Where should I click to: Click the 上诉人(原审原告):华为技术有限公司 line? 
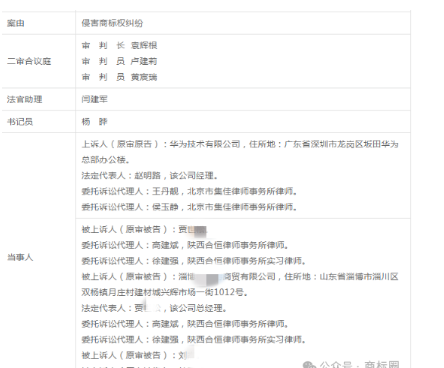240,144
